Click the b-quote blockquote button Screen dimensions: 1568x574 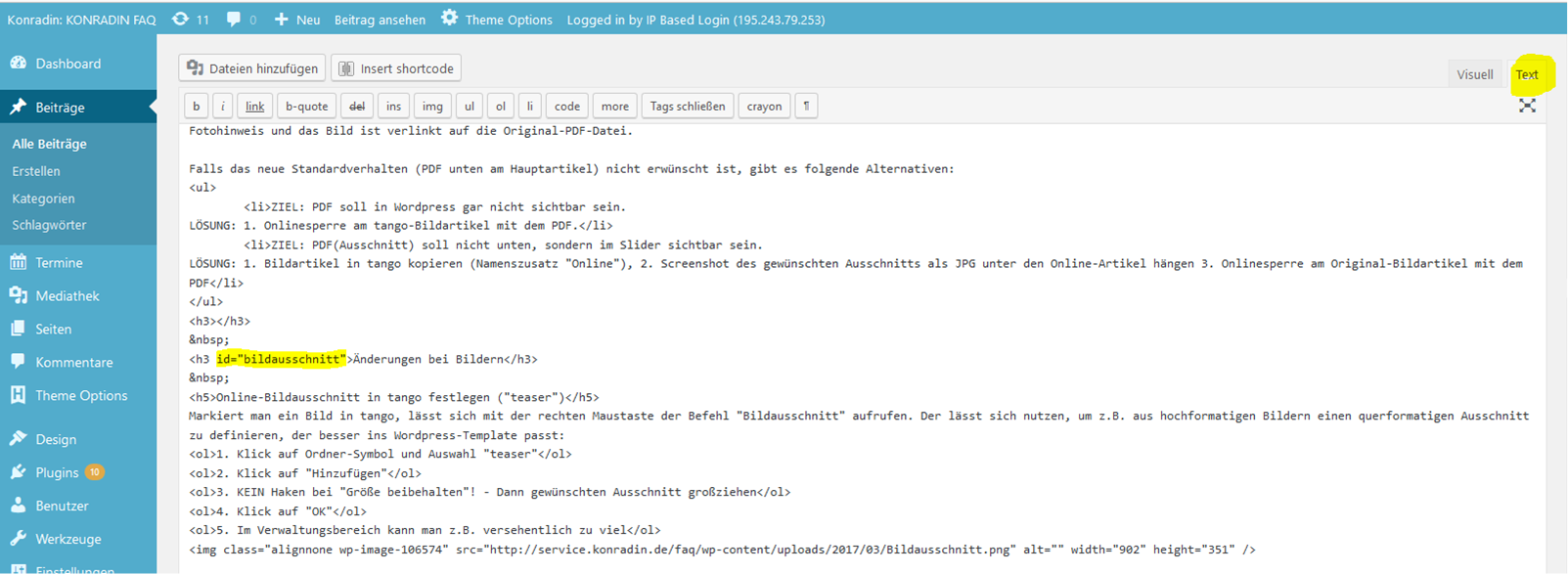pos(306,107)
